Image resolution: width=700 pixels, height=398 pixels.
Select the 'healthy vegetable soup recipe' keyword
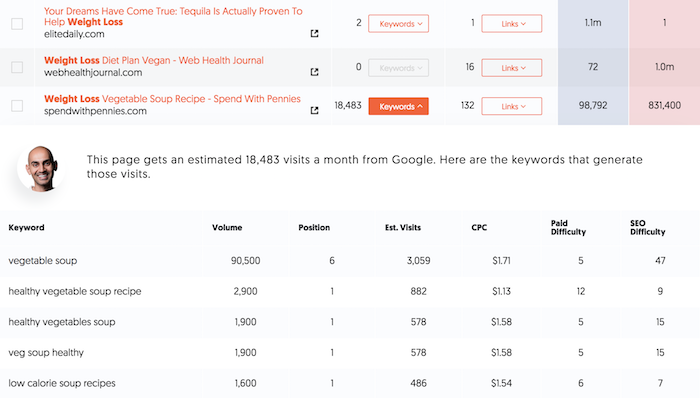point(75,291)
